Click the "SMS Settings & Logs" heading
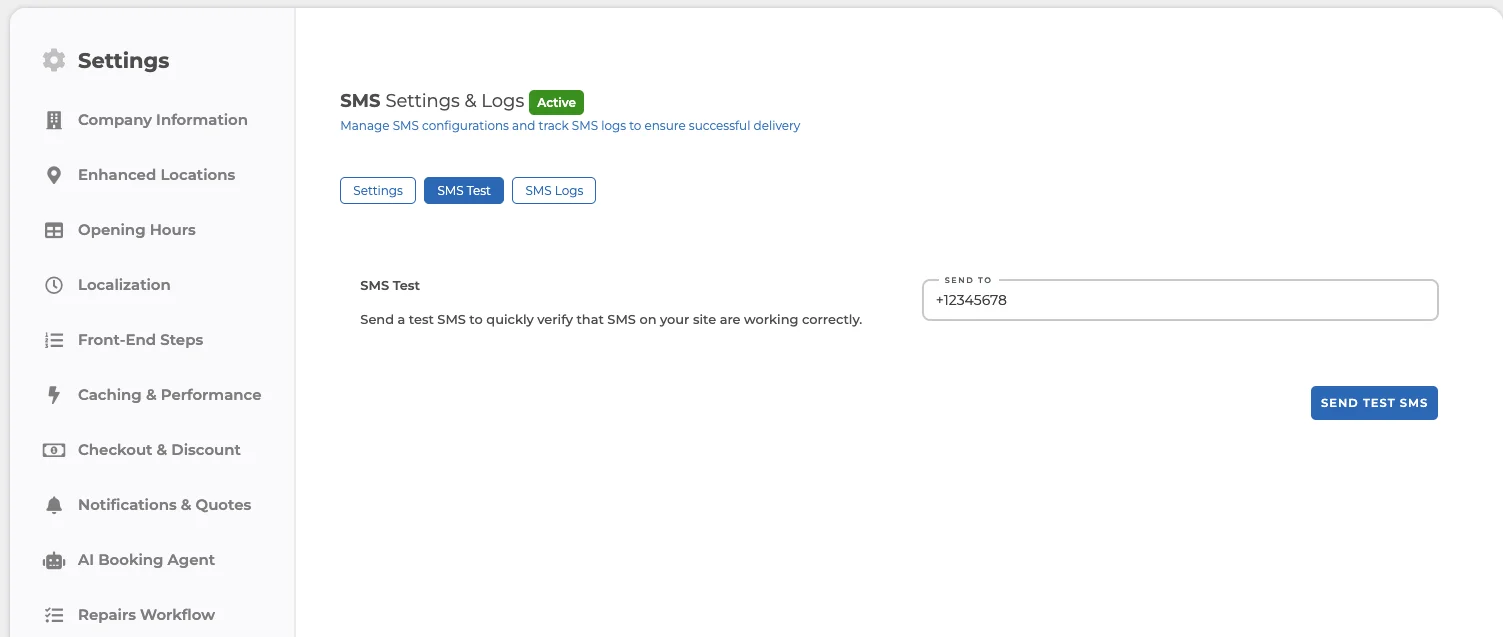Screen dimensions: 1503x637 [x=432, y=101]
